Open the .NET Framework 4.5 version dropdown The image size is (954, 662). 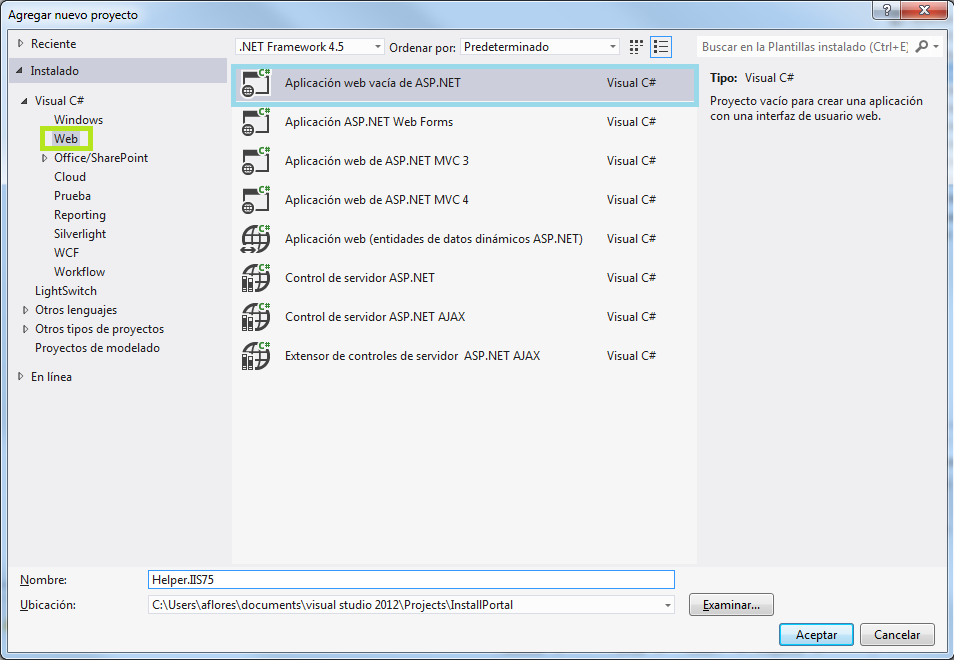coord(309,47)
